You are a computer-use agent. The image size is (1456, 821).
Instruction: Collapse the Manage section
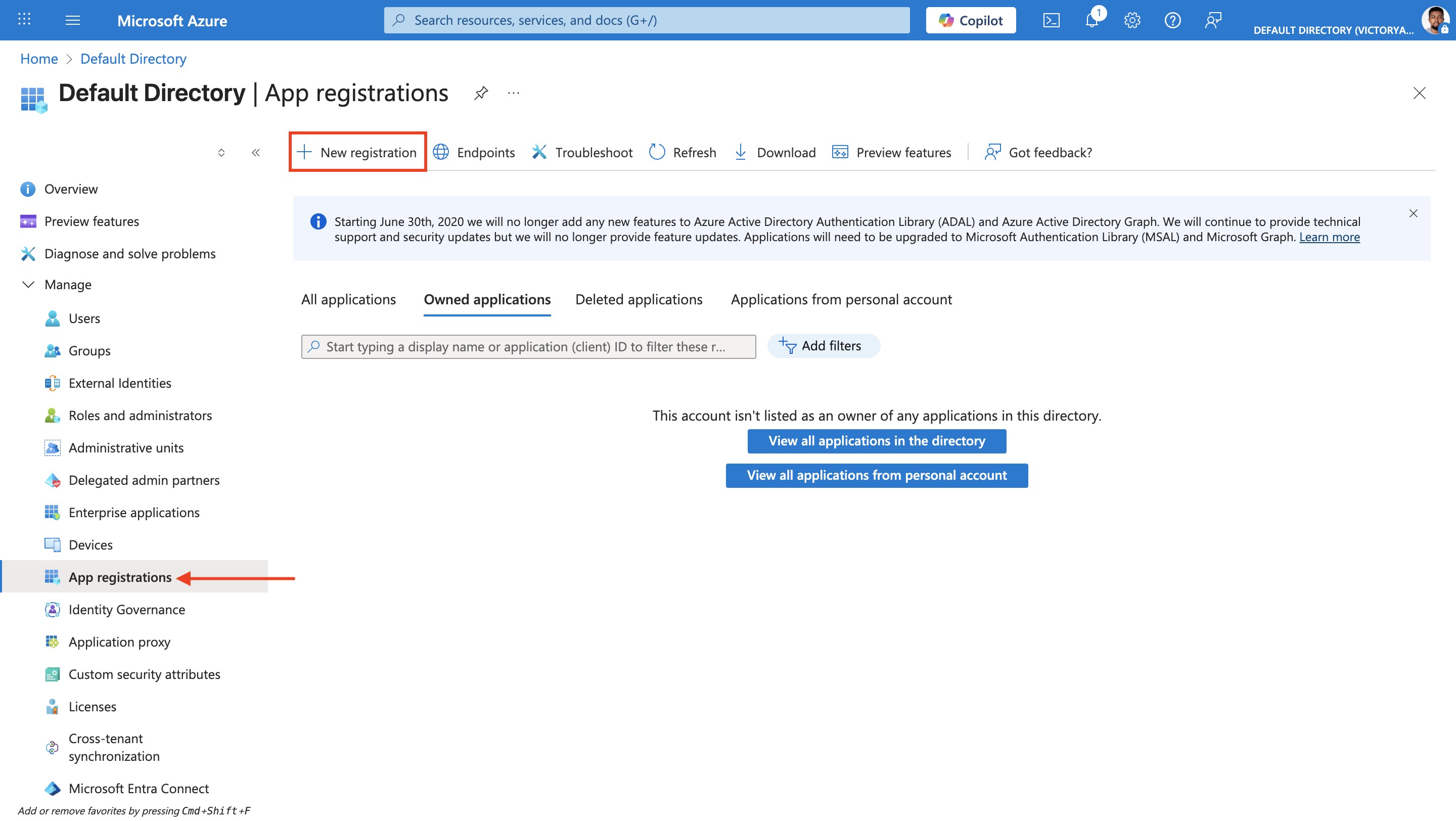[x=28, y=284]
